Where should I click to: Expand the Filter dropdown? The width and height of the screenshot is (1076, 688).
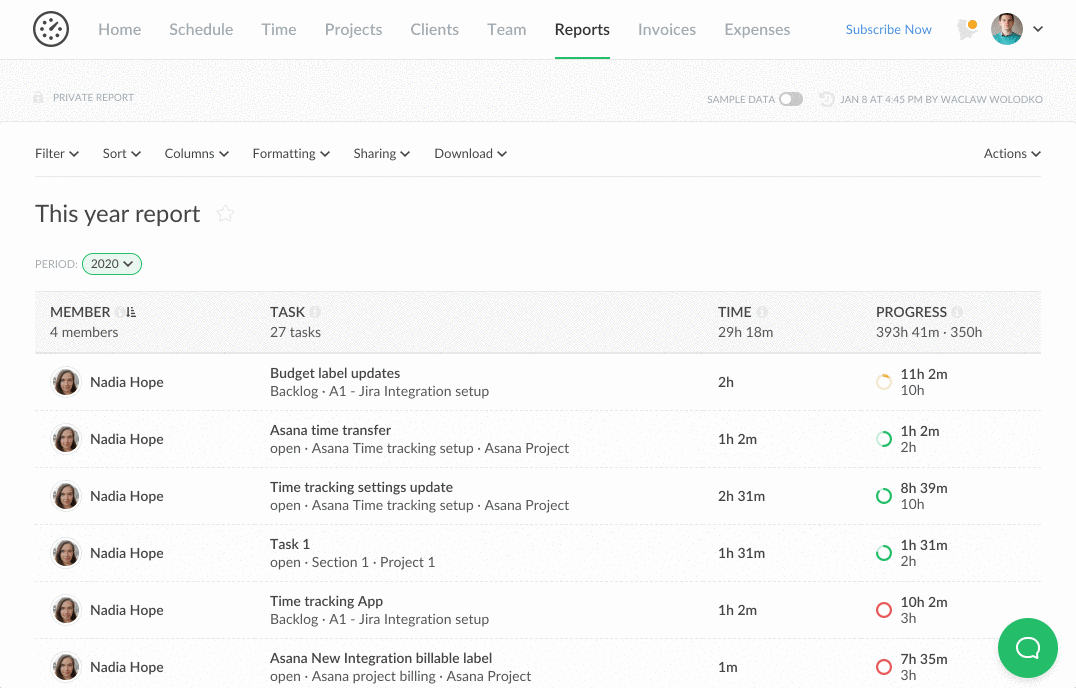tap(57, 154)
